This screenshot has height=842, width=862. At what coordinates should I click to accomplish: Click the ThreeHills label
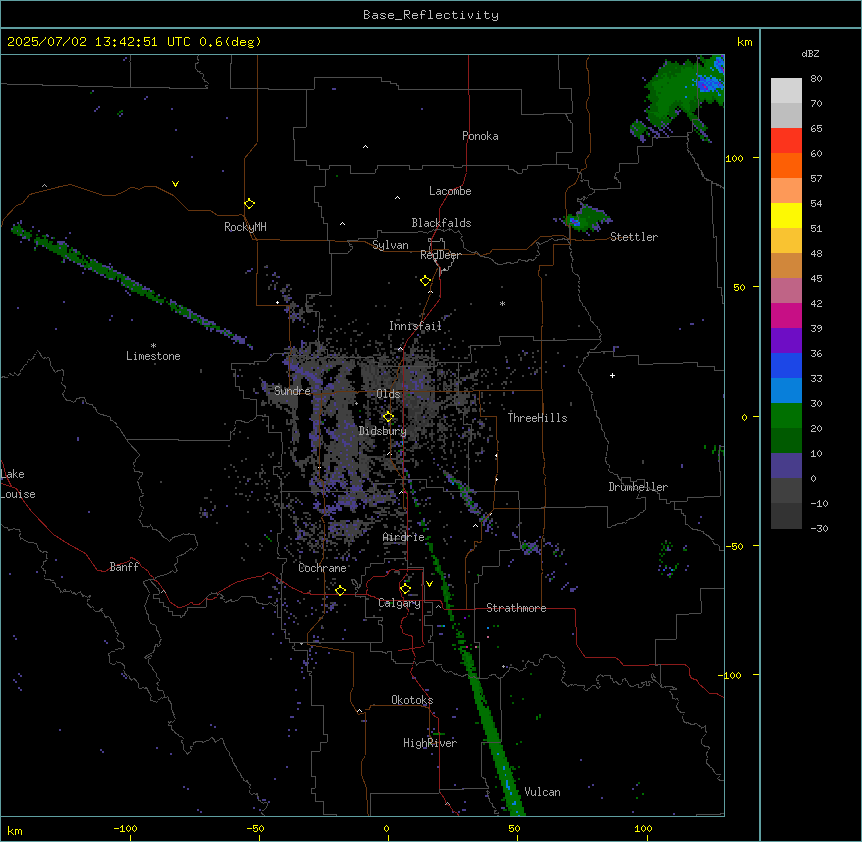click(537, 418)
